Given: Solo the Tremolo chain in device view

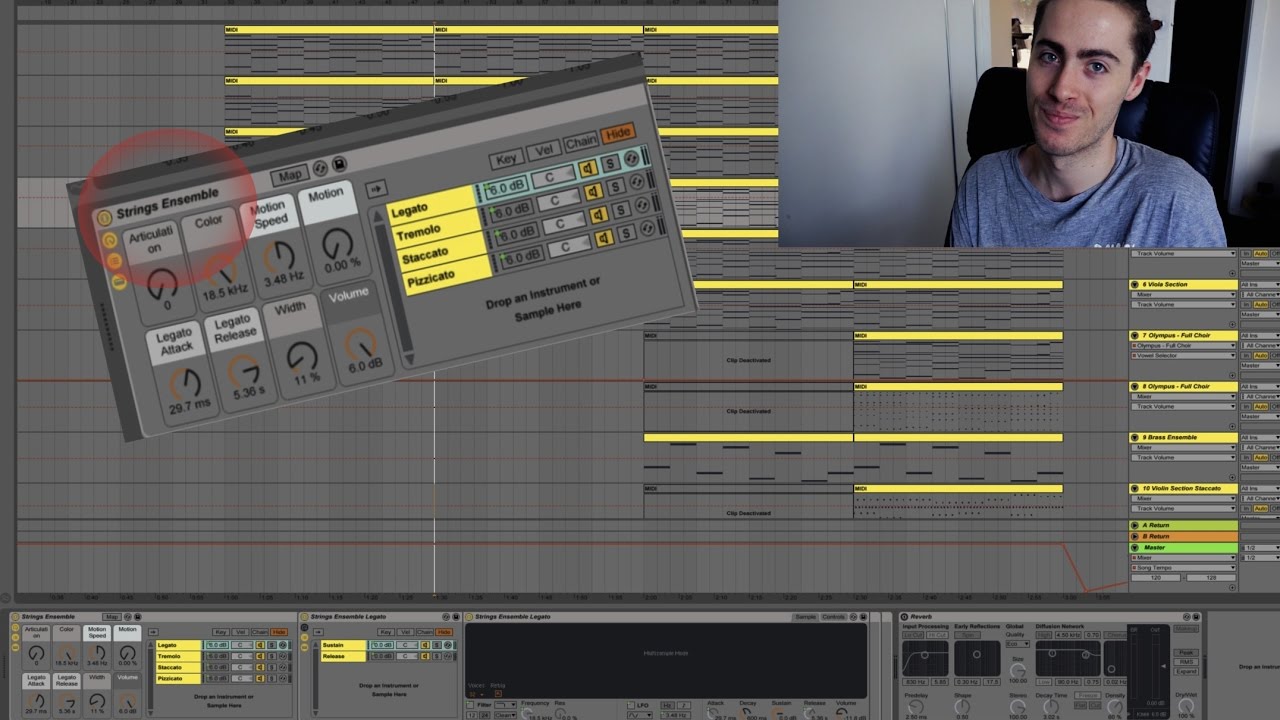Looking at the screenshot, I should [272, 656].
